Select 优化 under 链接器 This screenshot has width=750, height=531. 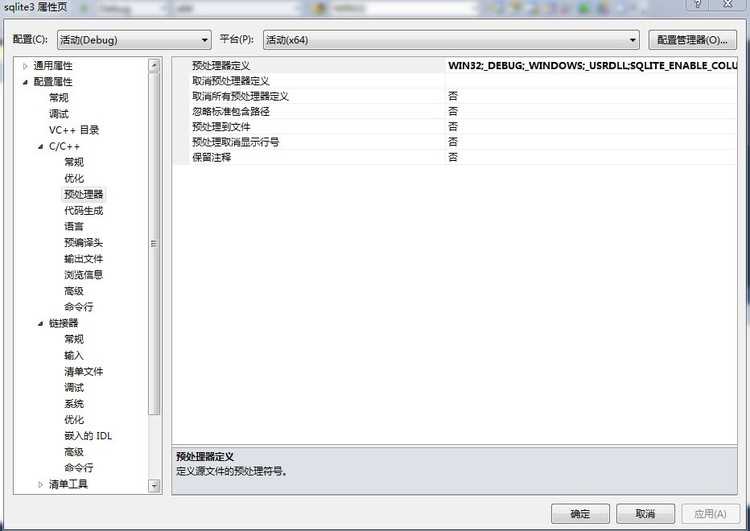coord(74,420)
